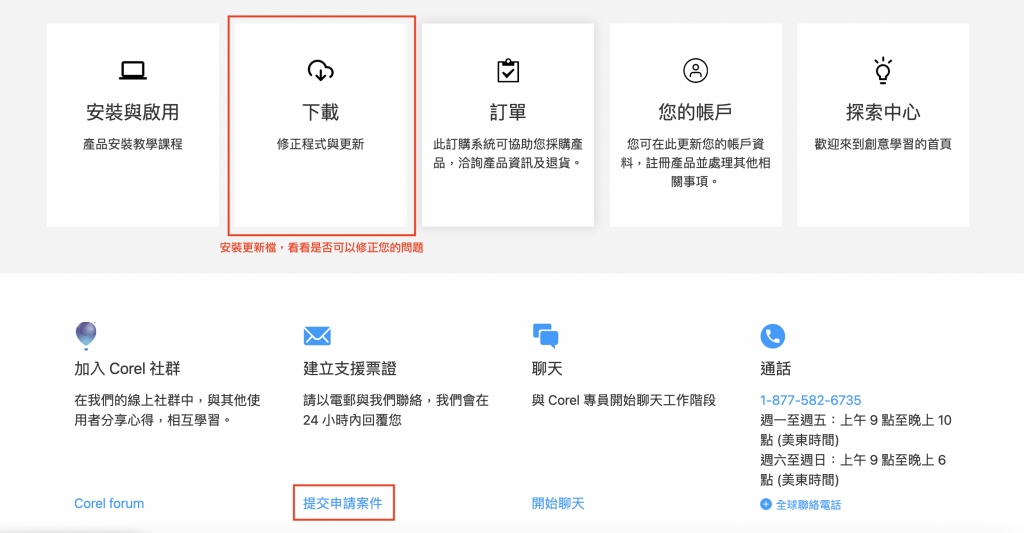Screen dimensions: 1024x533
Task: Click the clipboard checkmark icon for 訂單
Action: [x=508, y=71]
